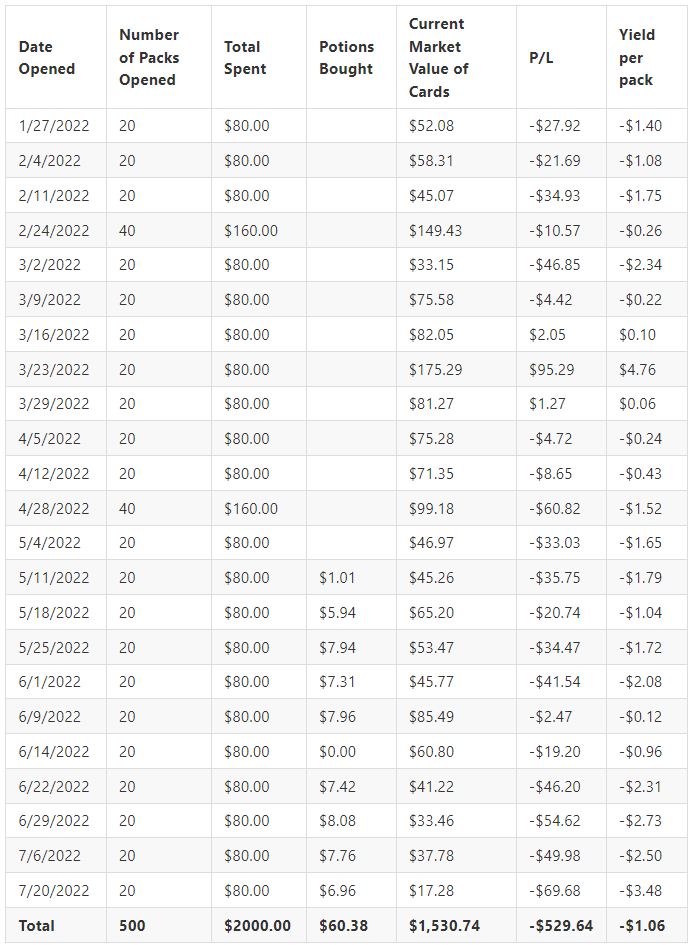Image resolution: width=693 pixels, height=945 pixels.
Task: Click the 1/27/2022 date cell
Action: pos(55,126)
